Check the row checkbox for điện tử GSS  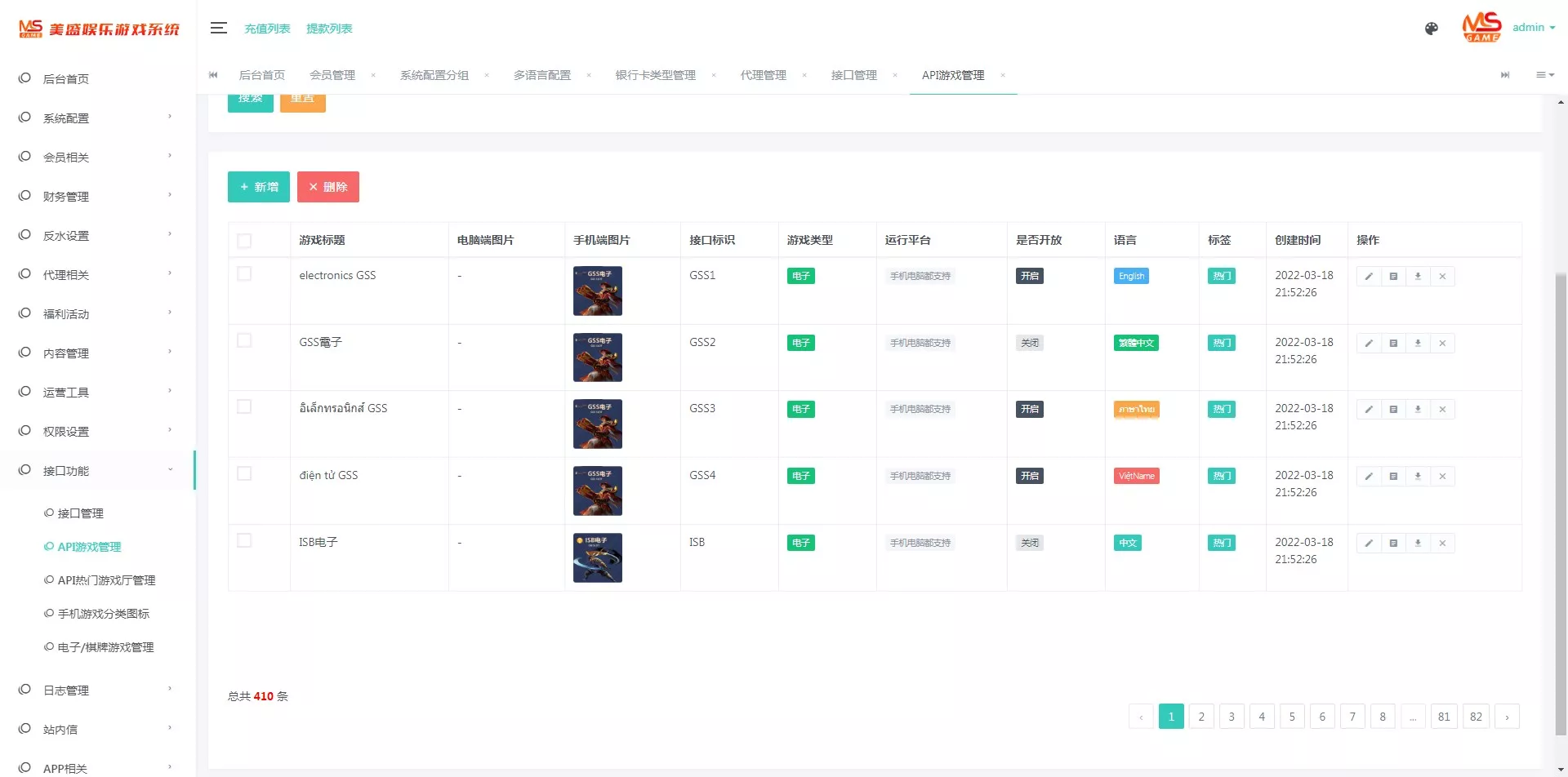pyautogui.click(x=244, y=473)
